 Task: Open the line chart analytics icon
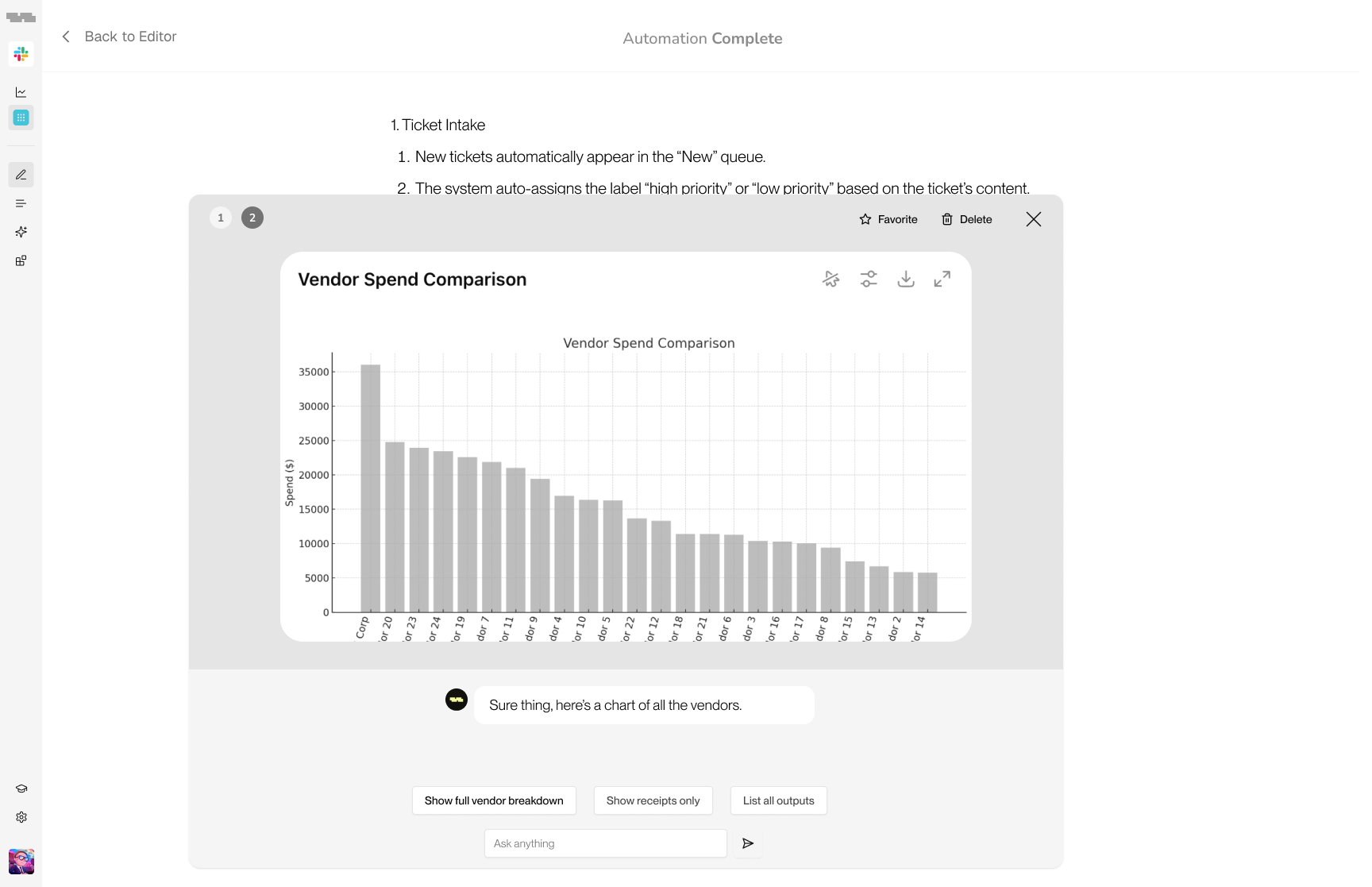pos(21,92)
